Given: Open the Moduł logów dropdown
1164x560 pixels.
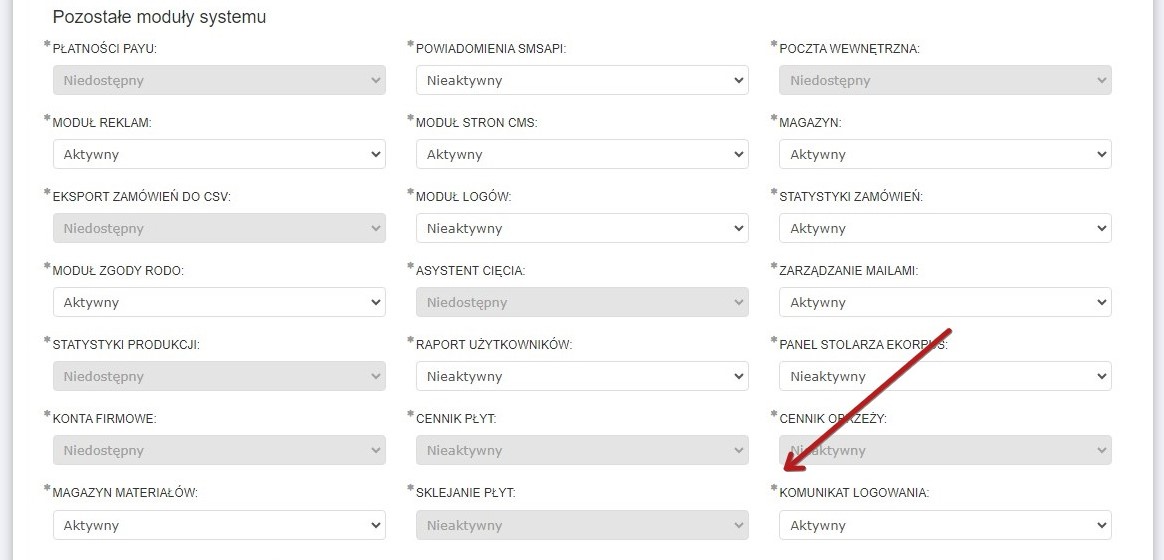Looking at the screenshot, I should [582, 228].
